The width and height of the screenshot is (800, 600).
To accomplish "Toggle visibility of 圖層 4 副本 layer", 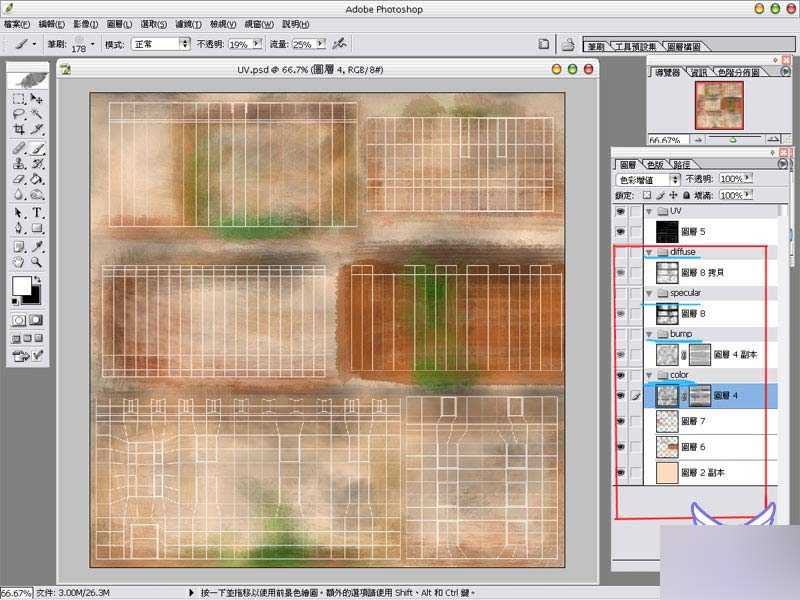I will (620, 355).
